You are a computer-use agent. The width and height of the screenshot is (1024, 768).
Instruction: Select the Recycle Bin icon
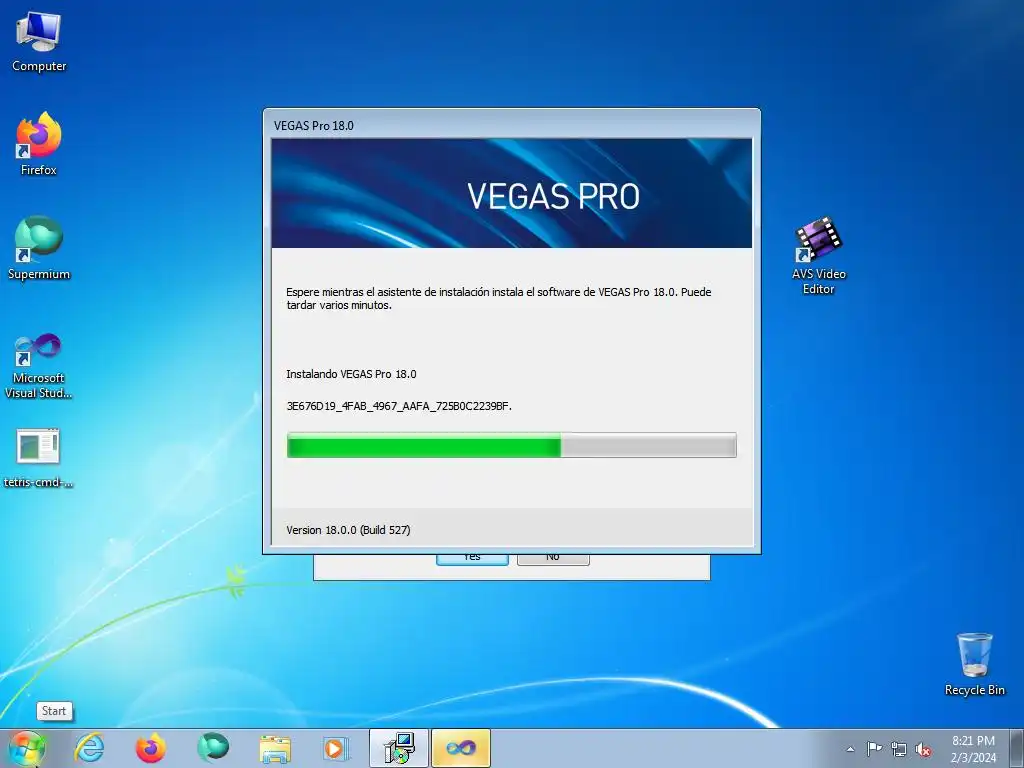click(x=974, y=664)
